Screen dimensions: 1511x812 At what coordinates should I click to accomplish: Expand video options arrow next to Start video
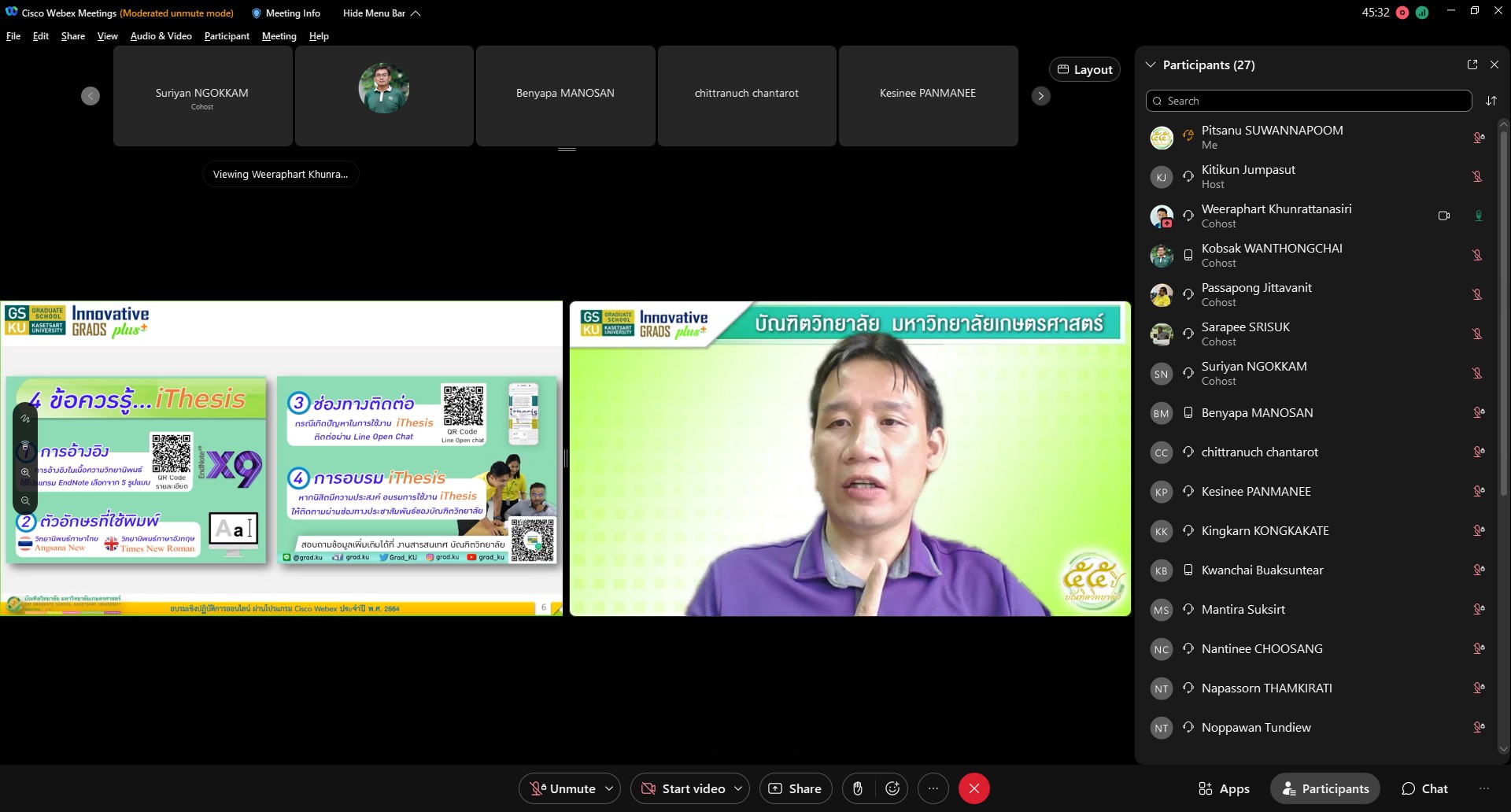pos(738,788)
